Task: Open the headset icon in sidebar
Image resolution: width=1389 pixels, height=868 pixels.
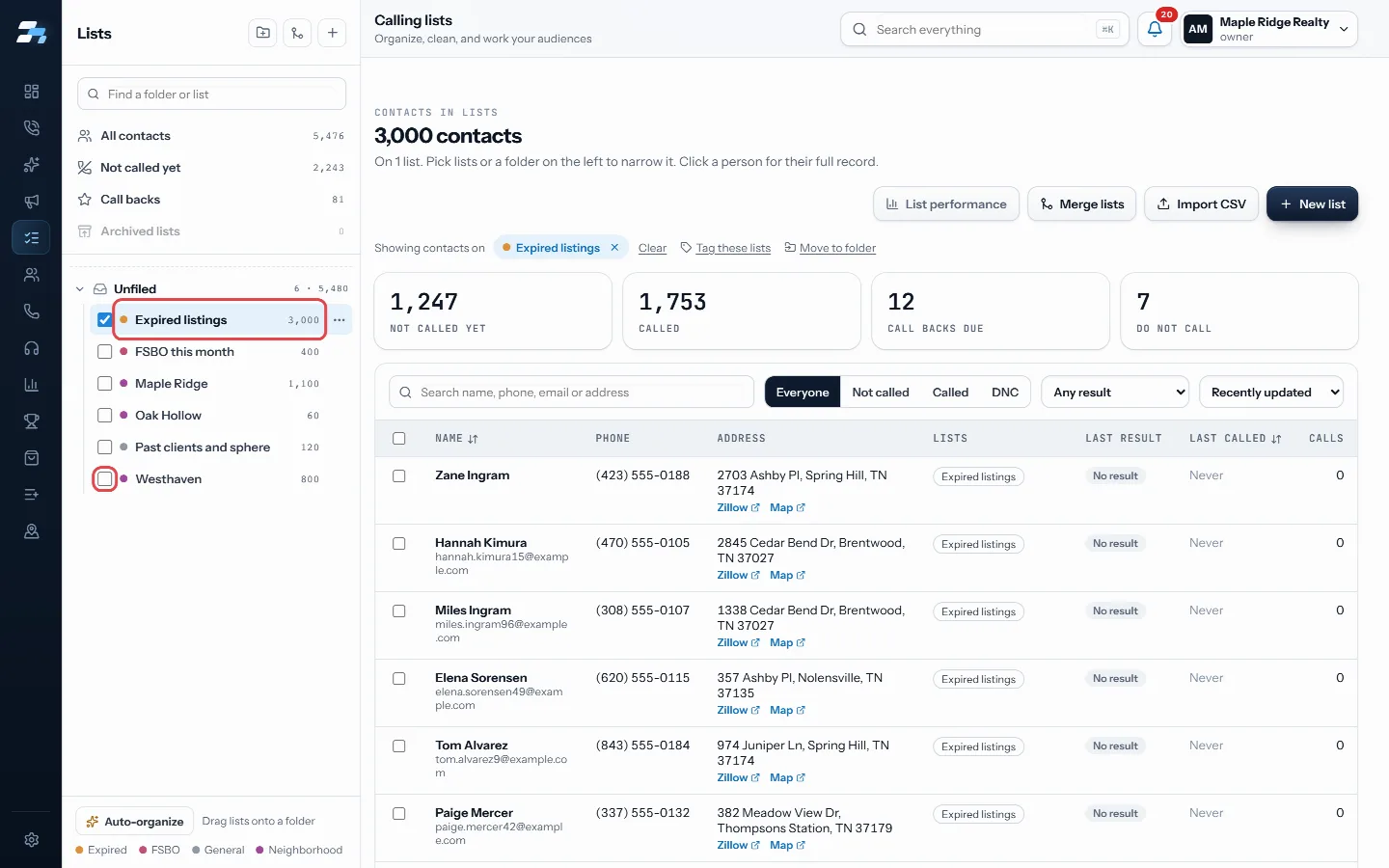Action: click(31, 347)
